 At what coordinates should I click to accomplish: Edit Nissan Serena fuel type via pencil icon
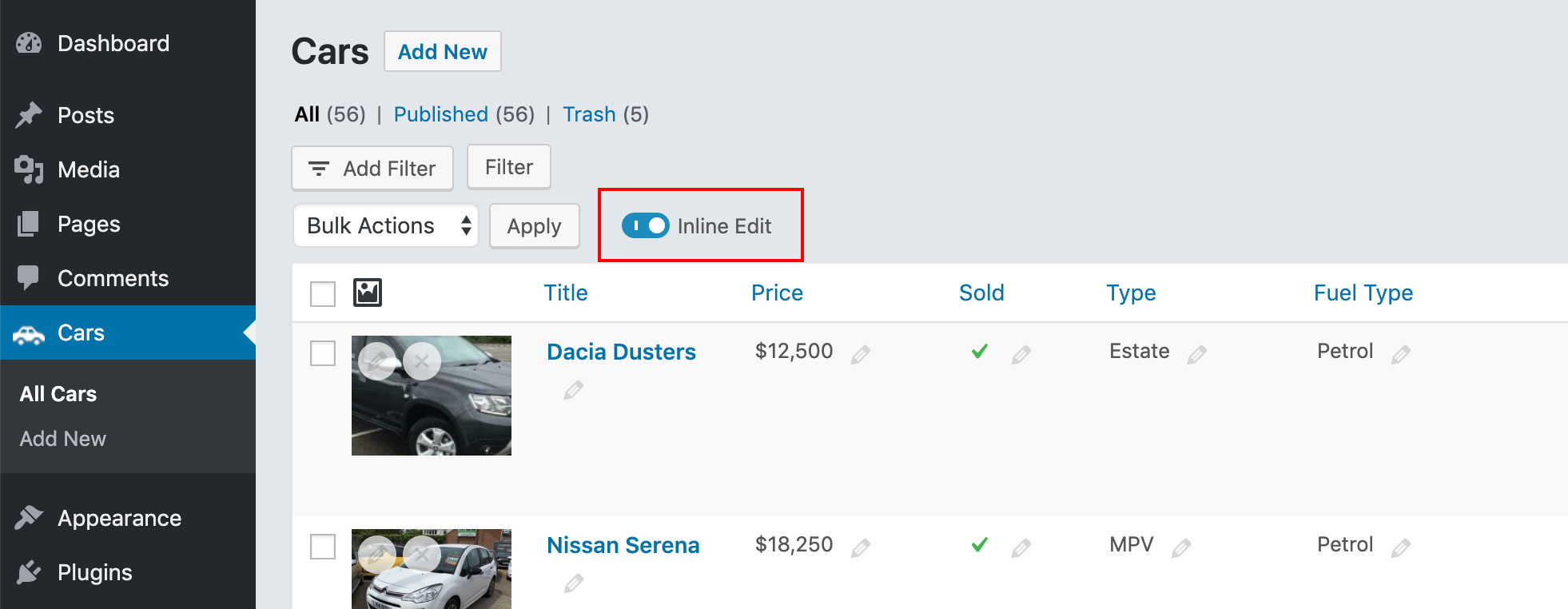[1403, 547]
